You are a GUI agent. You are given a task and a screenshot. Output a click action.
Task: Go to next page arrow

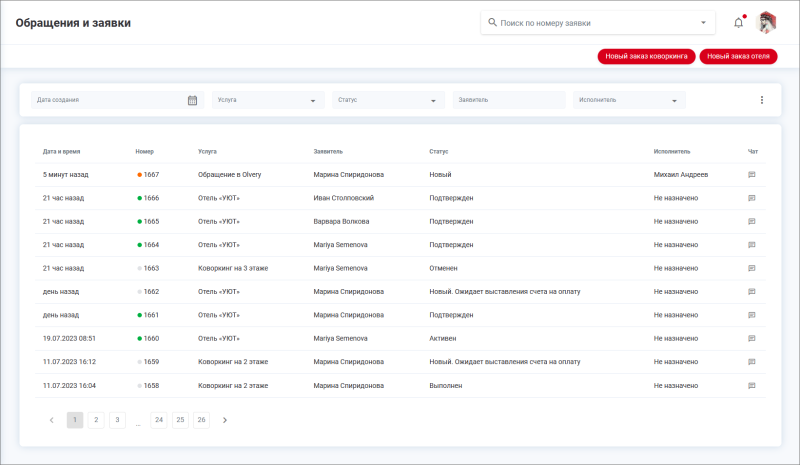point(224,420)
